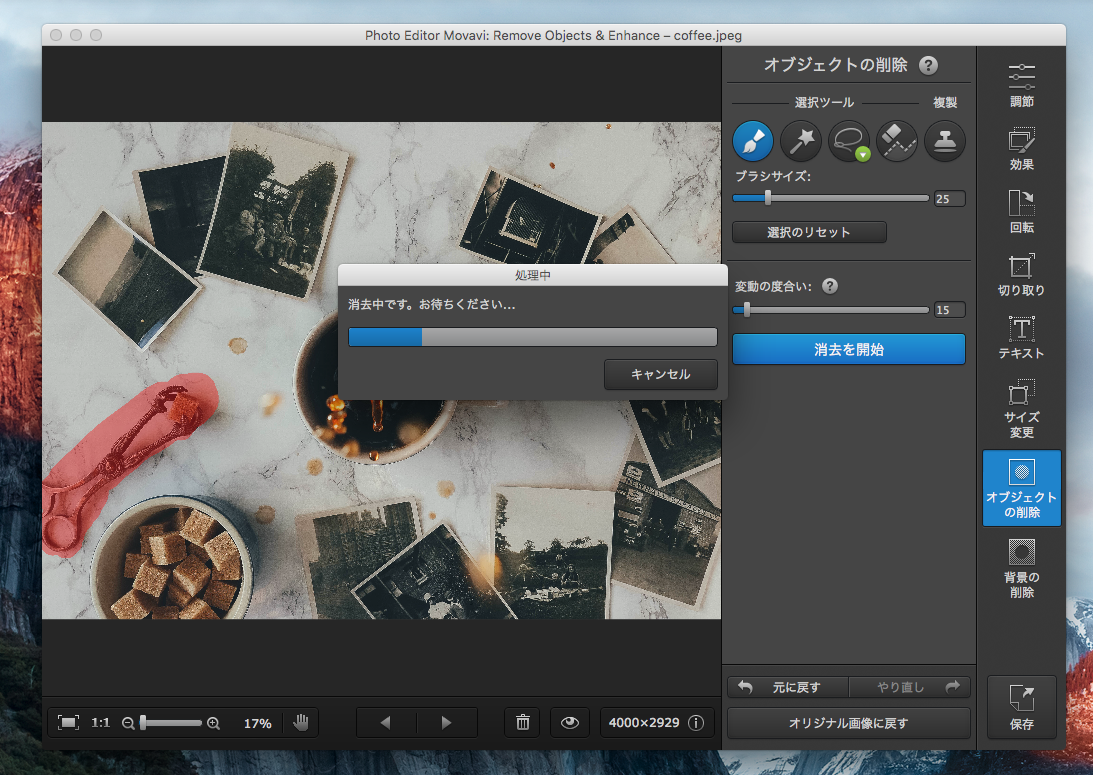Select the Brush selection tool
This screenshot has height=775, width=1093.
click(x=753, y=142)
